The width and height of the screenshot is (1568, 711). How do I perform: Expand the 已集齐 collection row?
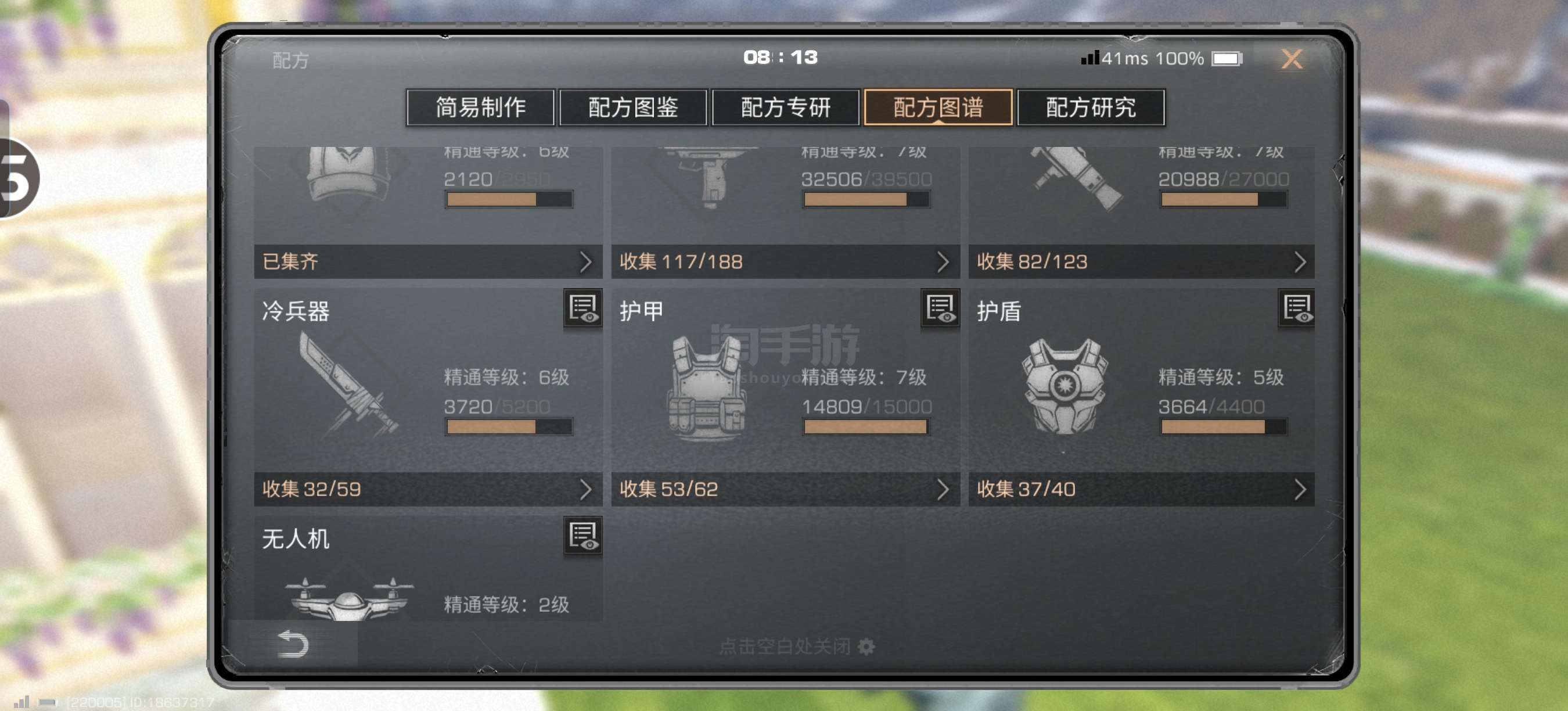(428, 262)
